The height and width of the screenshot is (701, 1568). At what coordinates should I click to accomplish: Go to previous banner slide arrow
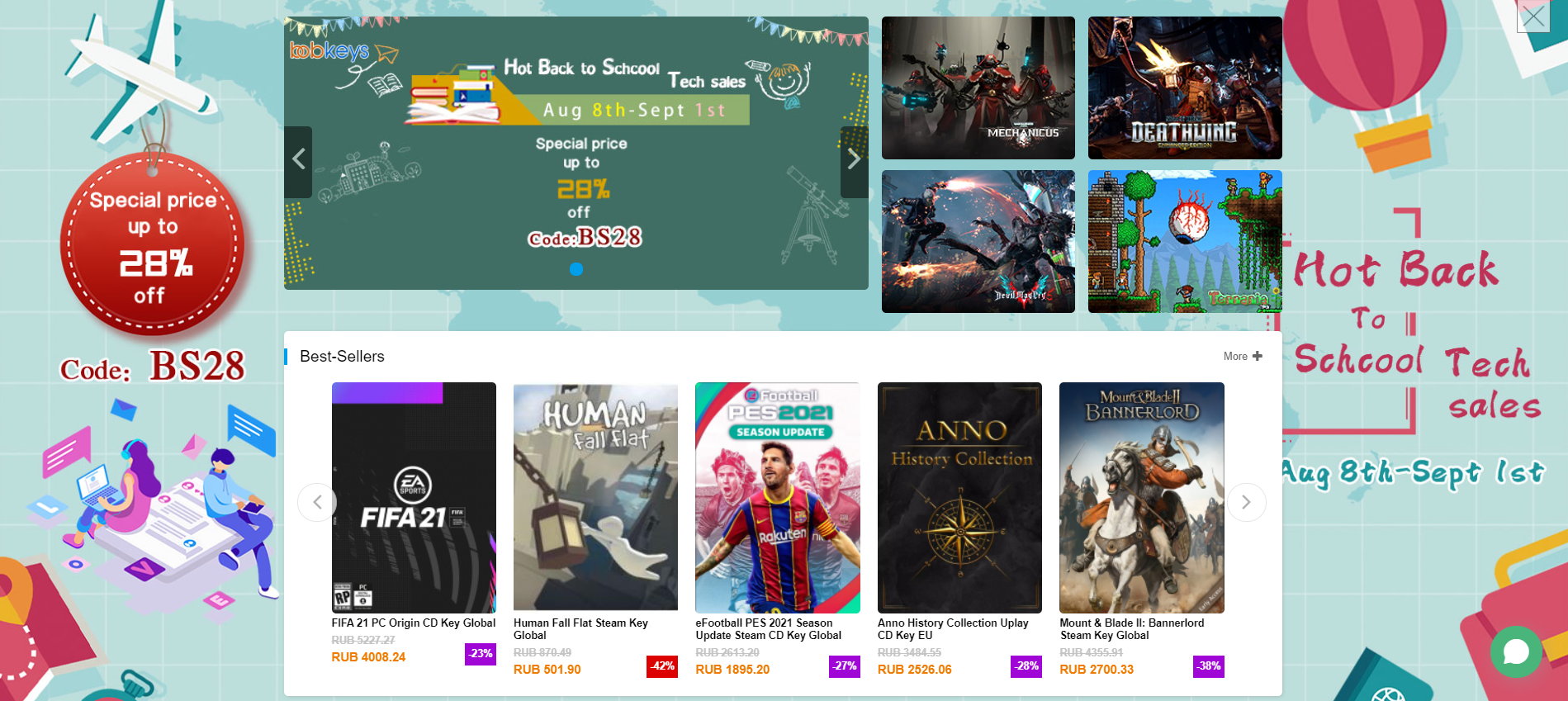click(298, 160)
